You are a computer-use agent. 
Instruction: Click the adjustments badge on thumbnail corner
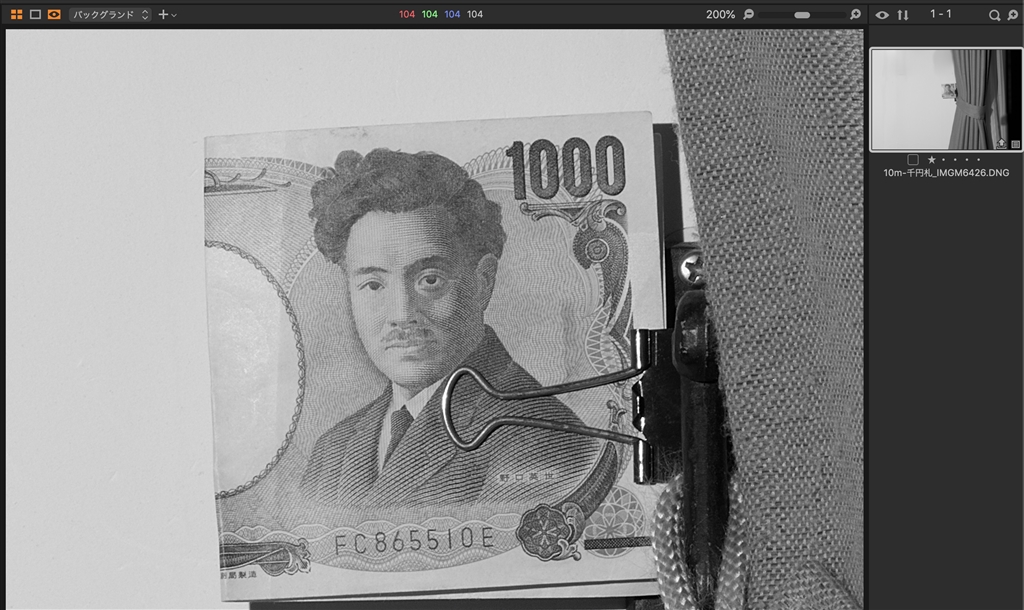pos(1015,144)
